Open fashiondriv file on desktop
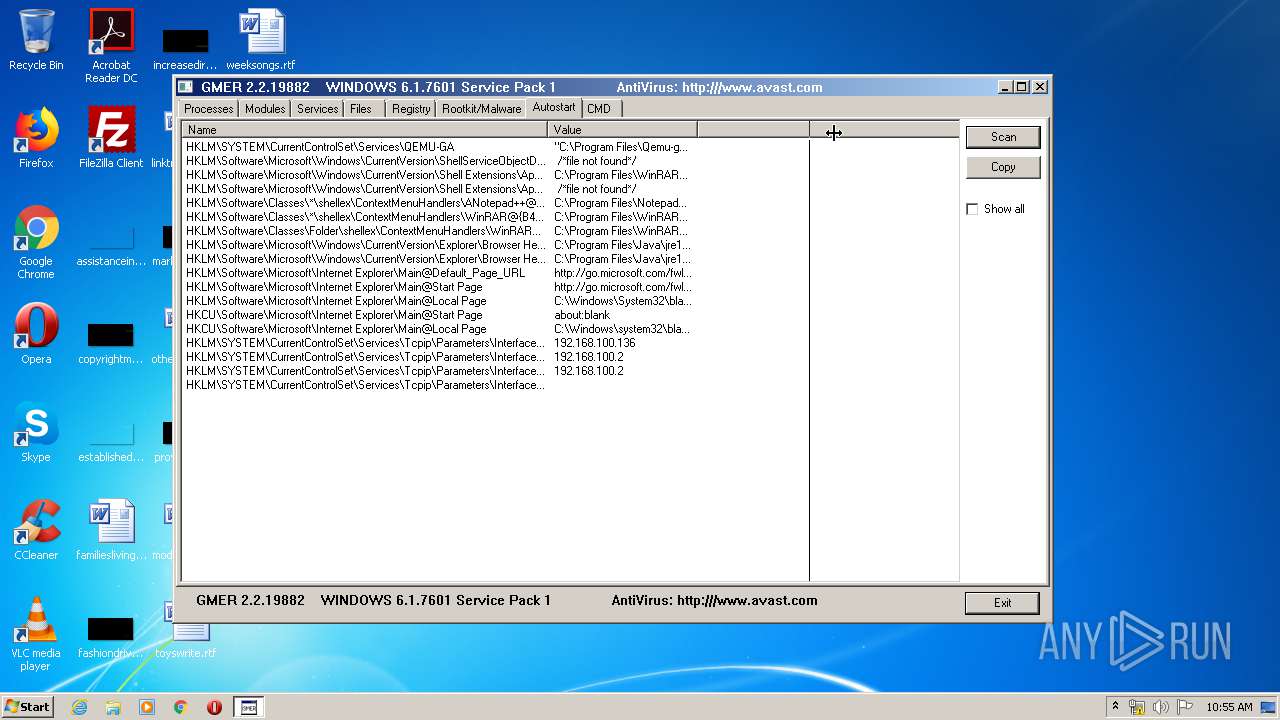 pos(111,636)
